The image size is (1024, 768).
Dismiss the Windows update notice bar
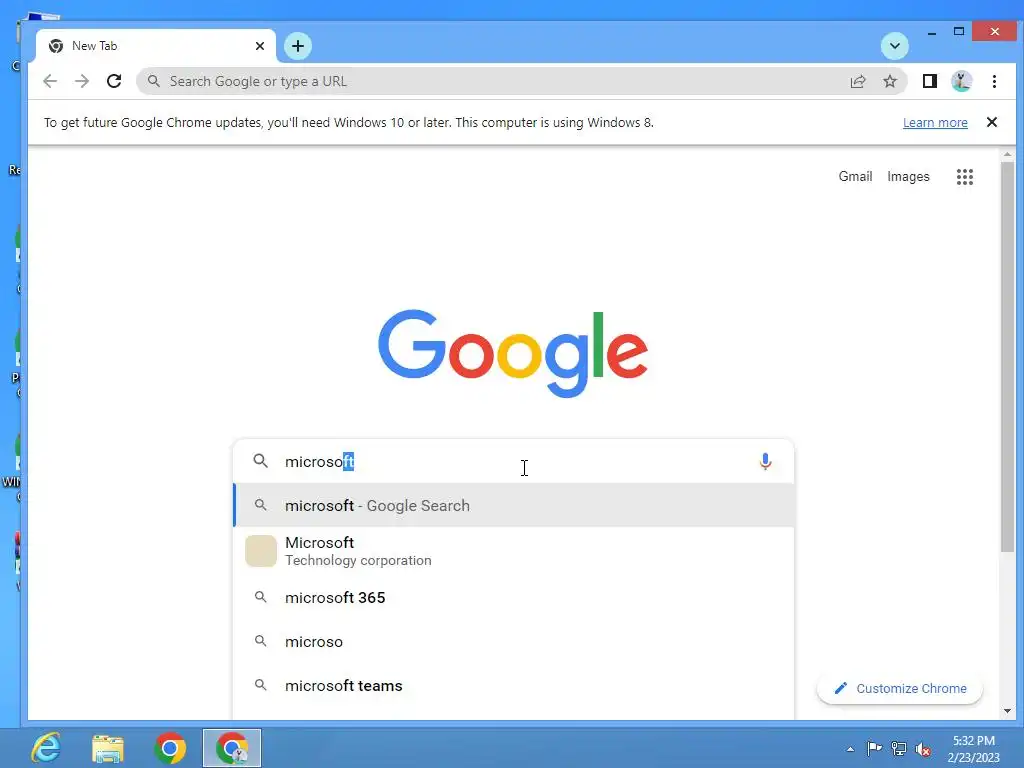991,122
